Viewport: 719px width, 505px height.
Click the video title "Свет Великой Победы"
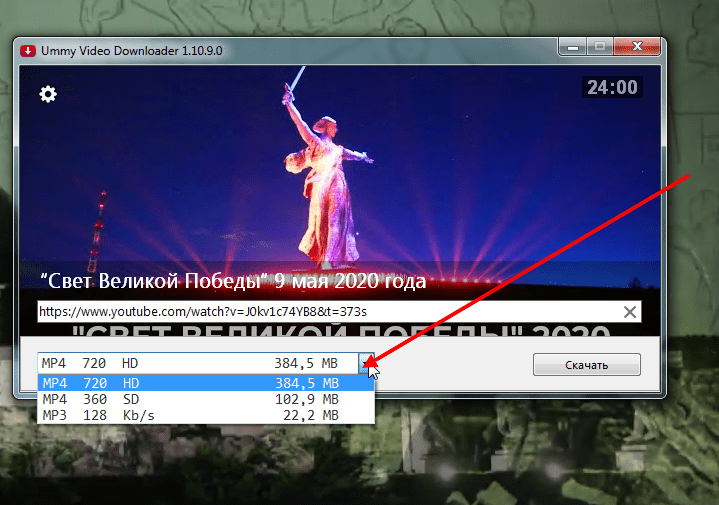point(232,280)
